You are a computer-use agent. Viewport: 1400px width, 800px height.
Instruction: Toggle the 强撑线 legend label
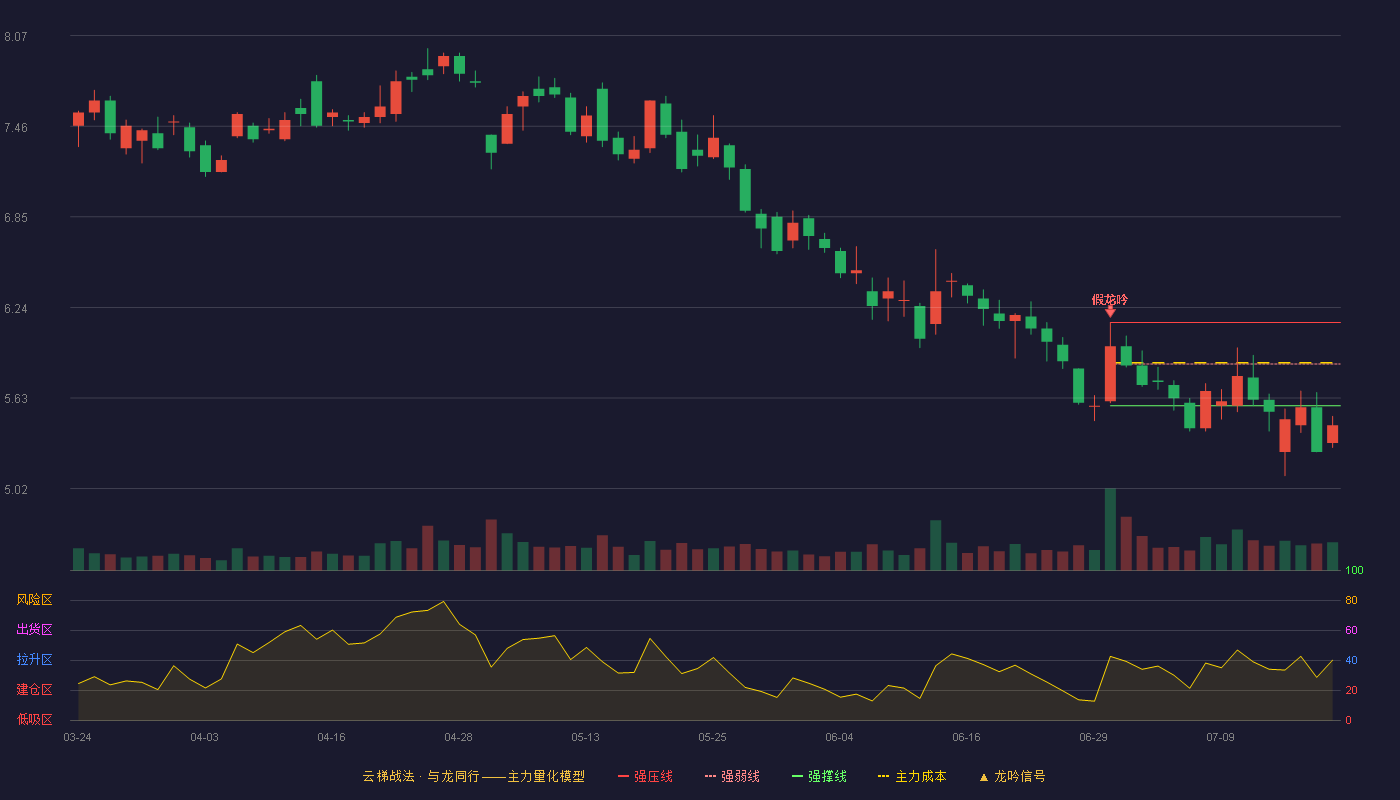pyautogui.click(x=827, y=776)
